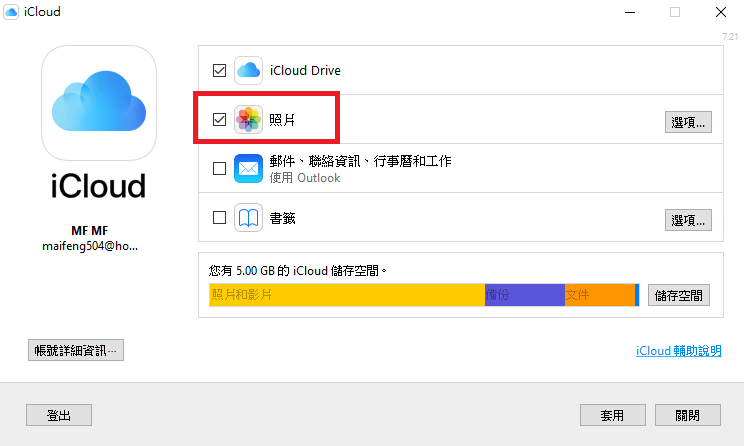Click the MF MF account name
Image resolution: width=744 pixels, height=446 pixels.
(x=90, y=231)
